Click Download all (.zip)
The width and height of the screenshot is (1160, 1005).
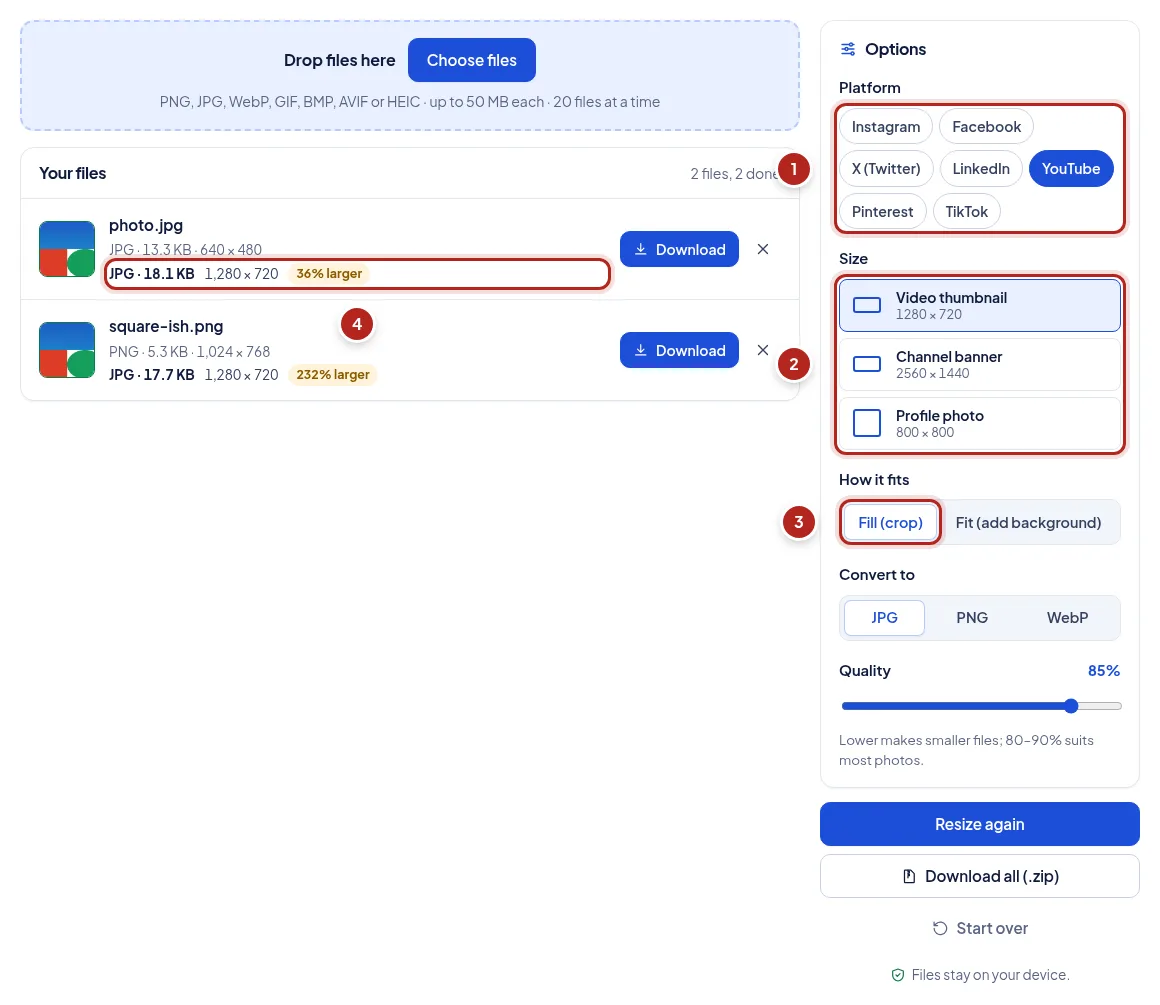click(x=979, y=876)
